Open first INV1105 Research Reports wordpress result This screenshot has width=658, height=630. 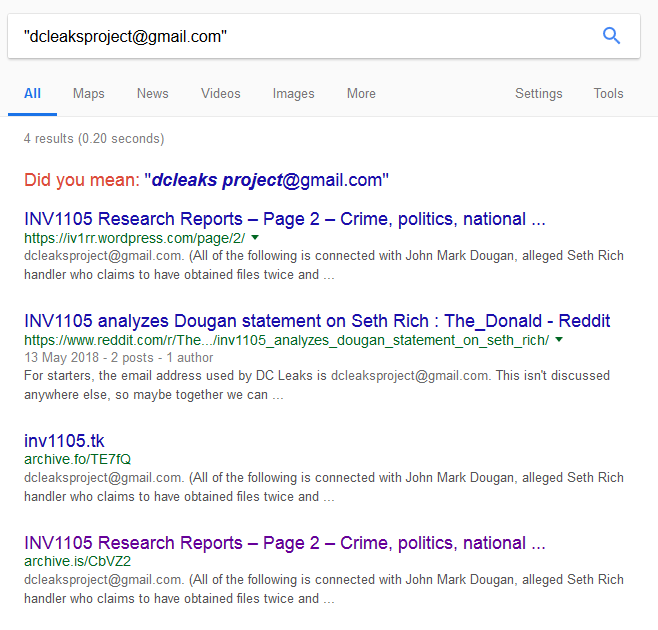[x=285, y=219]
